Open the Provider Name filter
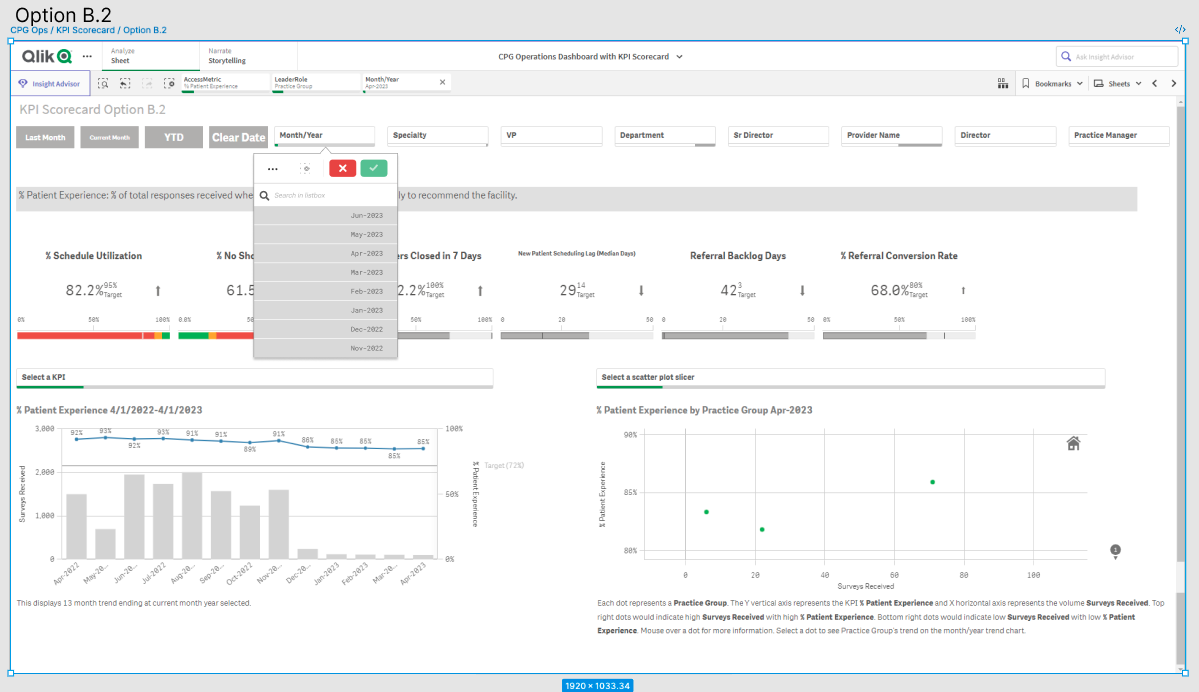Viewport: 1199px width, 692px height. pos(892,135)
